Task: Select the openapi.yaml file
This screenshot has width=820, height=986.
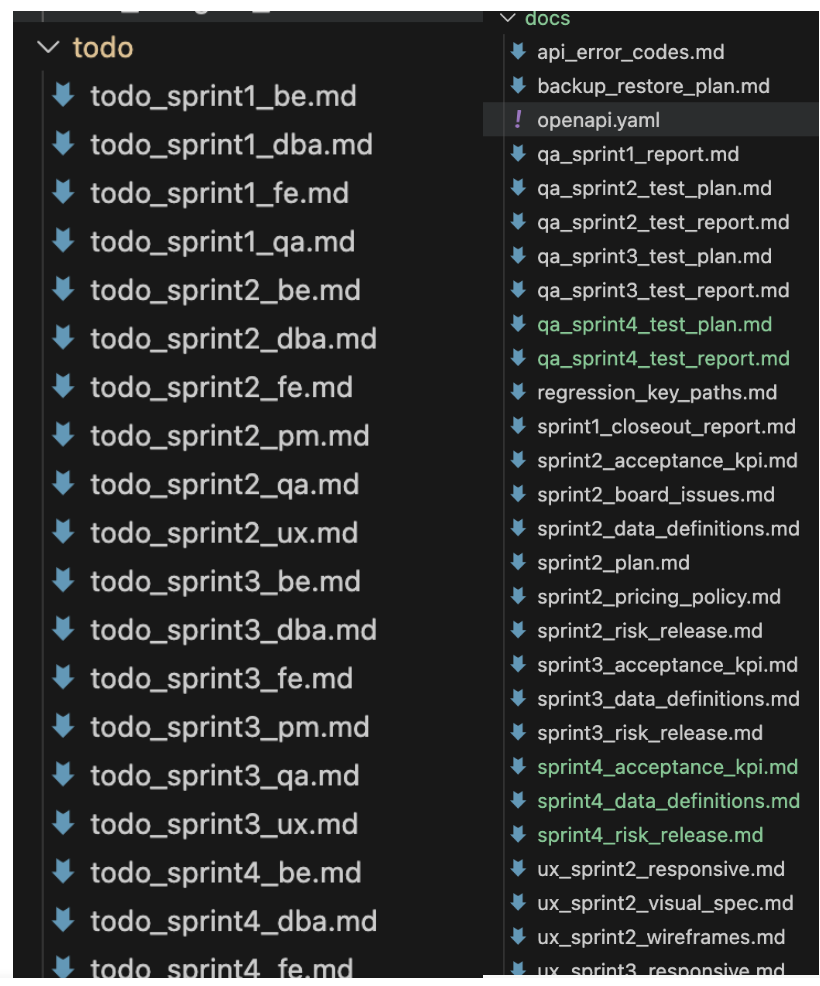Action: (598, 120)
